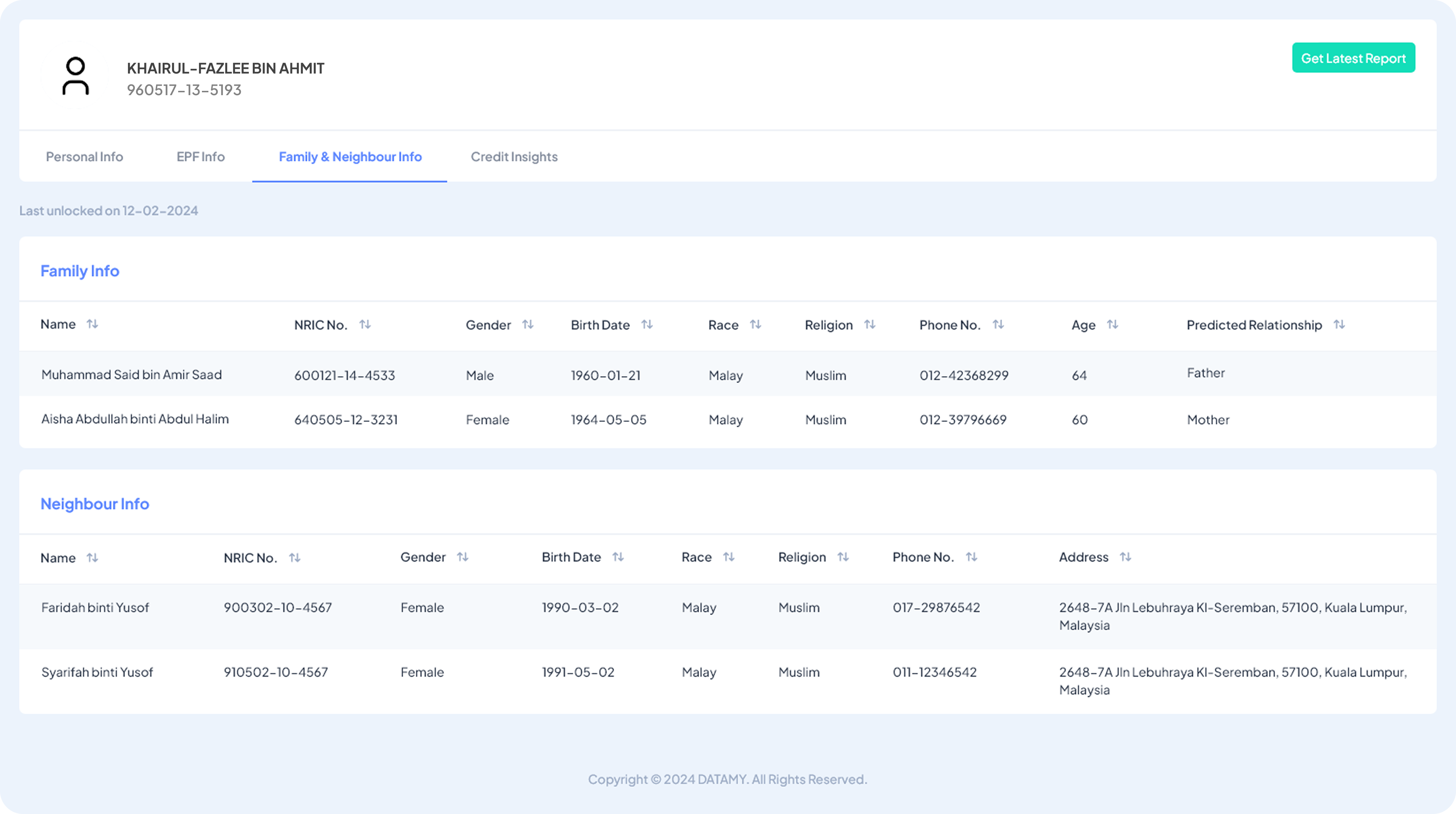Click birth date 1960-01-21 cell
This screenshot has height=814, width=1456.
click(605, 375)
